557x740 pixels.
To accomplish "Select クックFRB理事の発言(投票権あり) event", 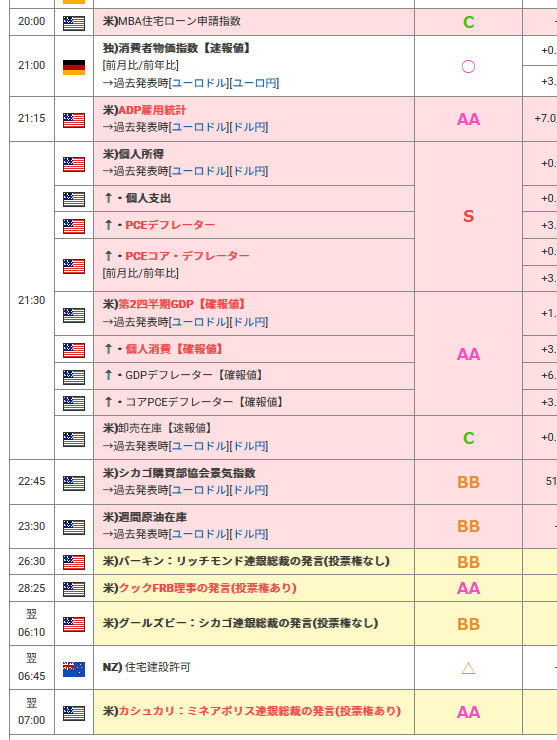I will (200, 588).
